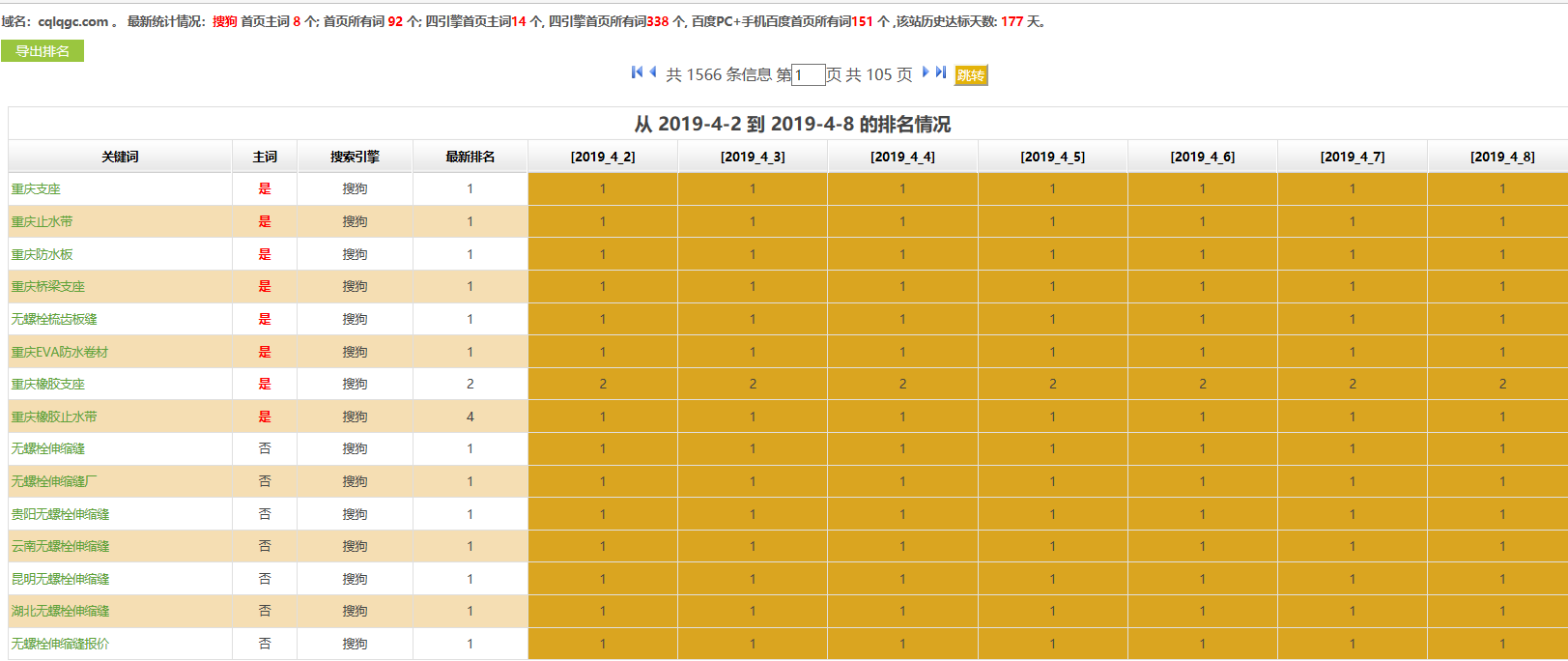Click 2019_4_5 rank cell of 重庆橡胶支座
The image size is (1568, 661).
pyautogui.click(x=1053, y=385)
